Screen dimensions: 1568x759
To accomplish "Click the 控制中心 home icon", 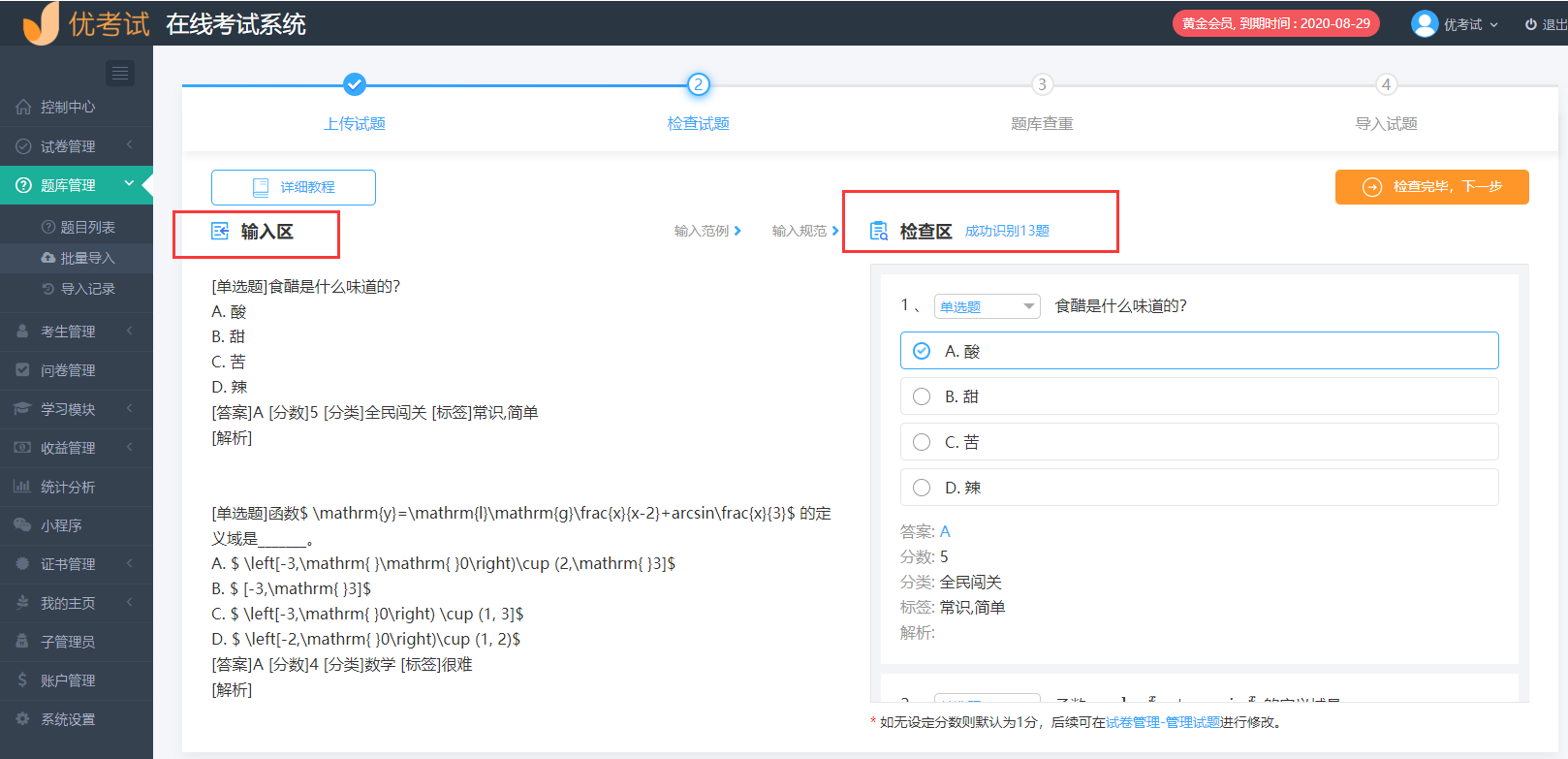I will (x=23, y=107).
